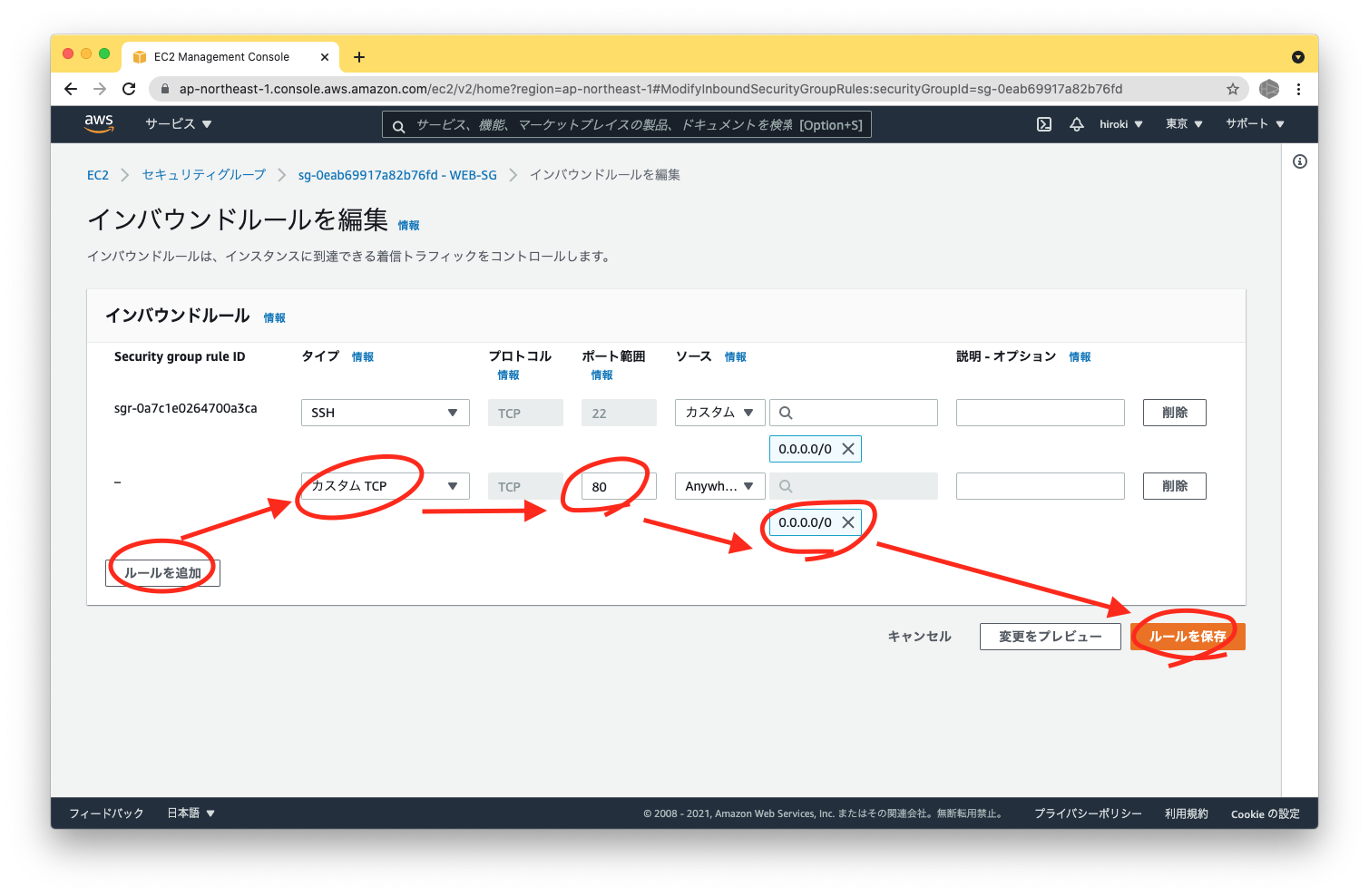The width and height of the screenshot is (1369, 896).
Task: Open the notifications bell icon
Action: pos(1077,124)
